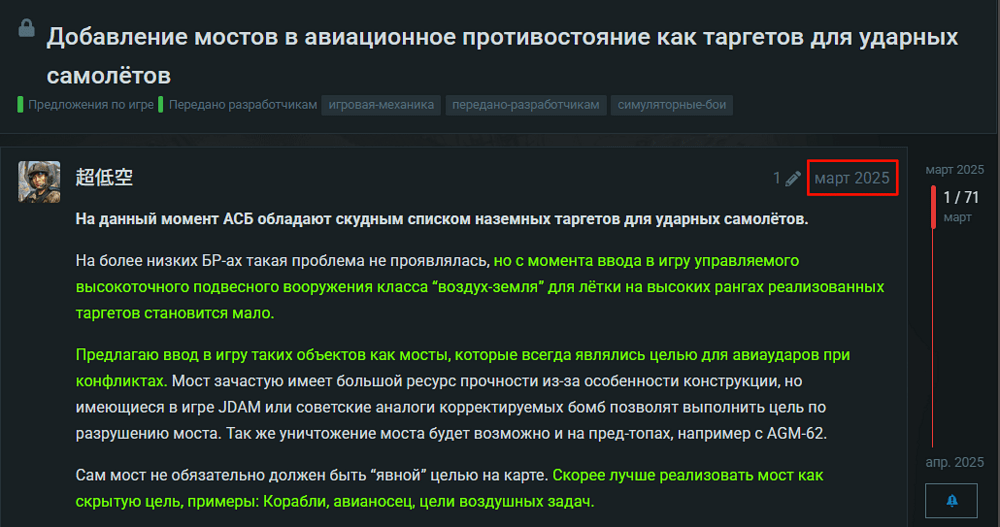Click the red timeline scroller handle
The image size is (1000, 527).
[x=933, y=207]
